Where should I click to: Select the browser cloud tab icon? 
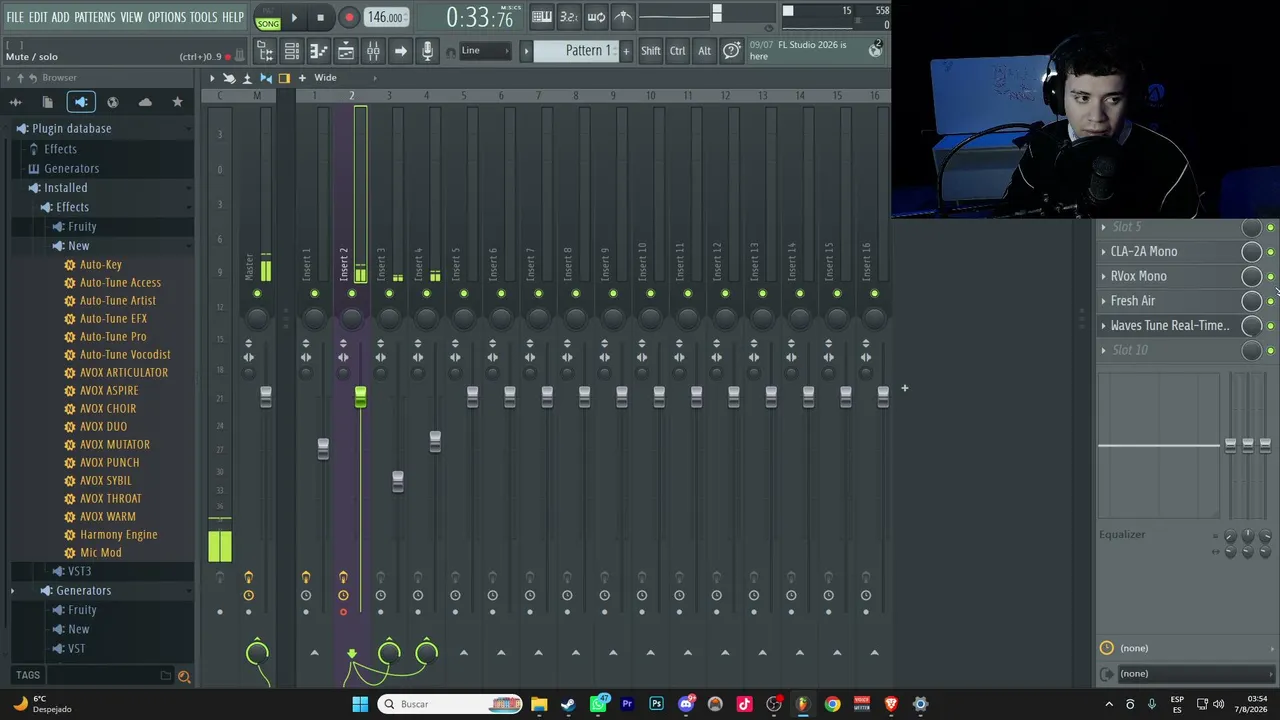[x=145, y=102]
